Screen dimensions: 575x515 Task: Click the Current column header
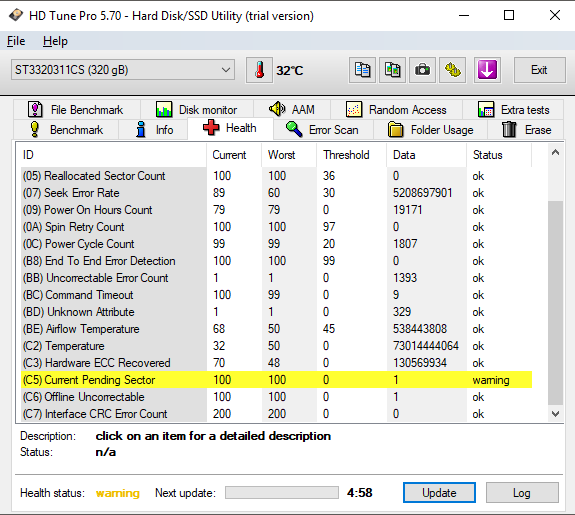pyautogui.click(x=234, y=155)
